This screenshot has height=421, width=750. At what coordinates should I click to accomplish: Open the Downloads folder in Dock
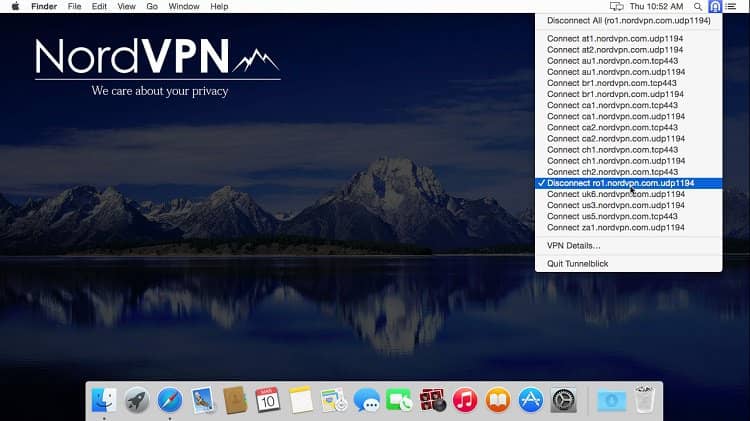[x=612, y=400]
